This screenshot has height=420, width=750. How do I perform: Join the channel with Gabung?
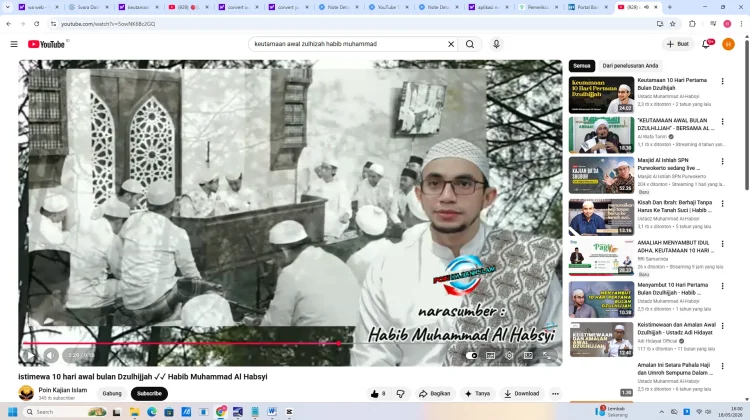(x=112, y=394)
